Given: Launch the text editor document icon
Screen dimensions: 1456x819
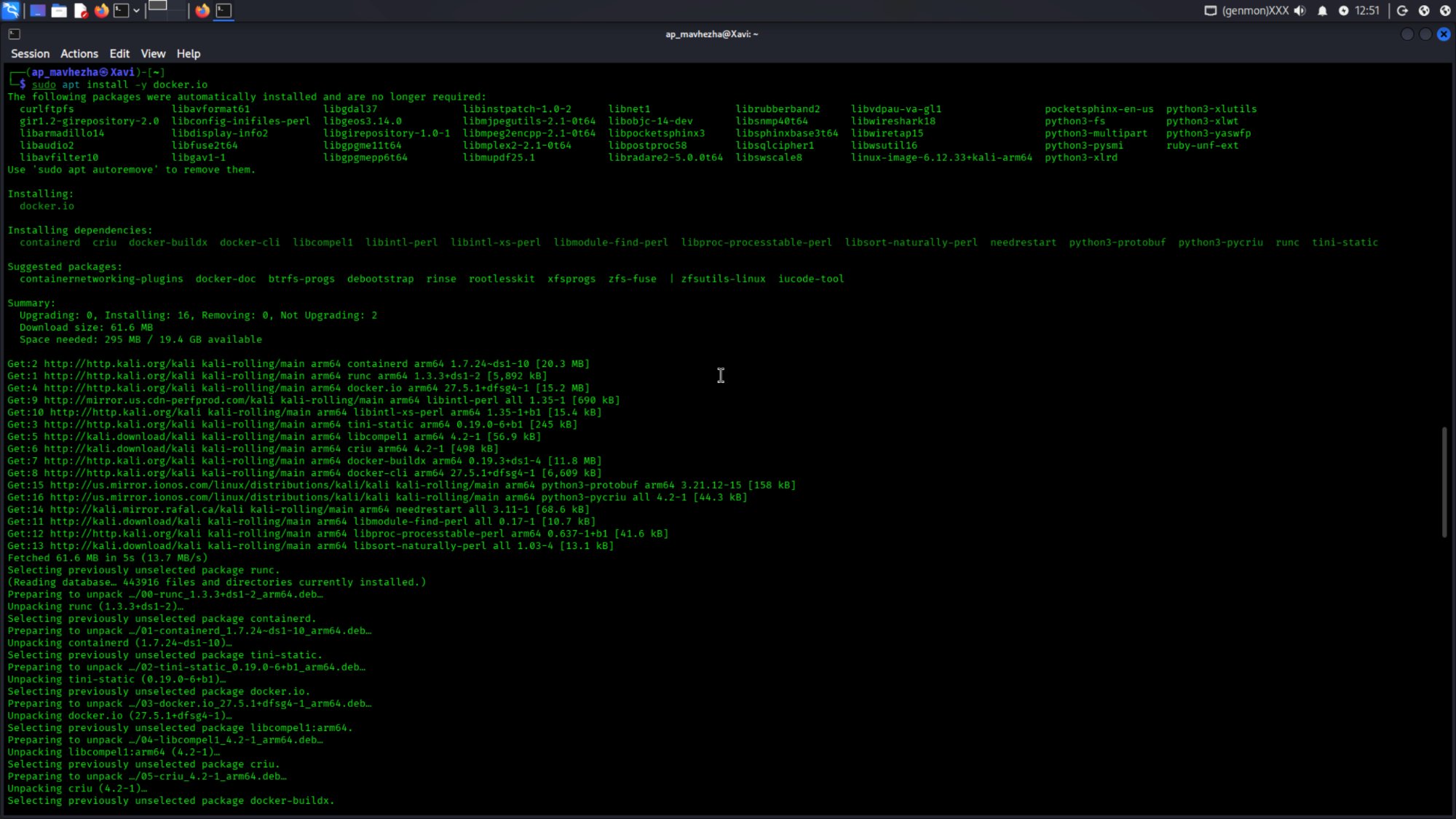Looking at the screenshot, I should [81, 11].
